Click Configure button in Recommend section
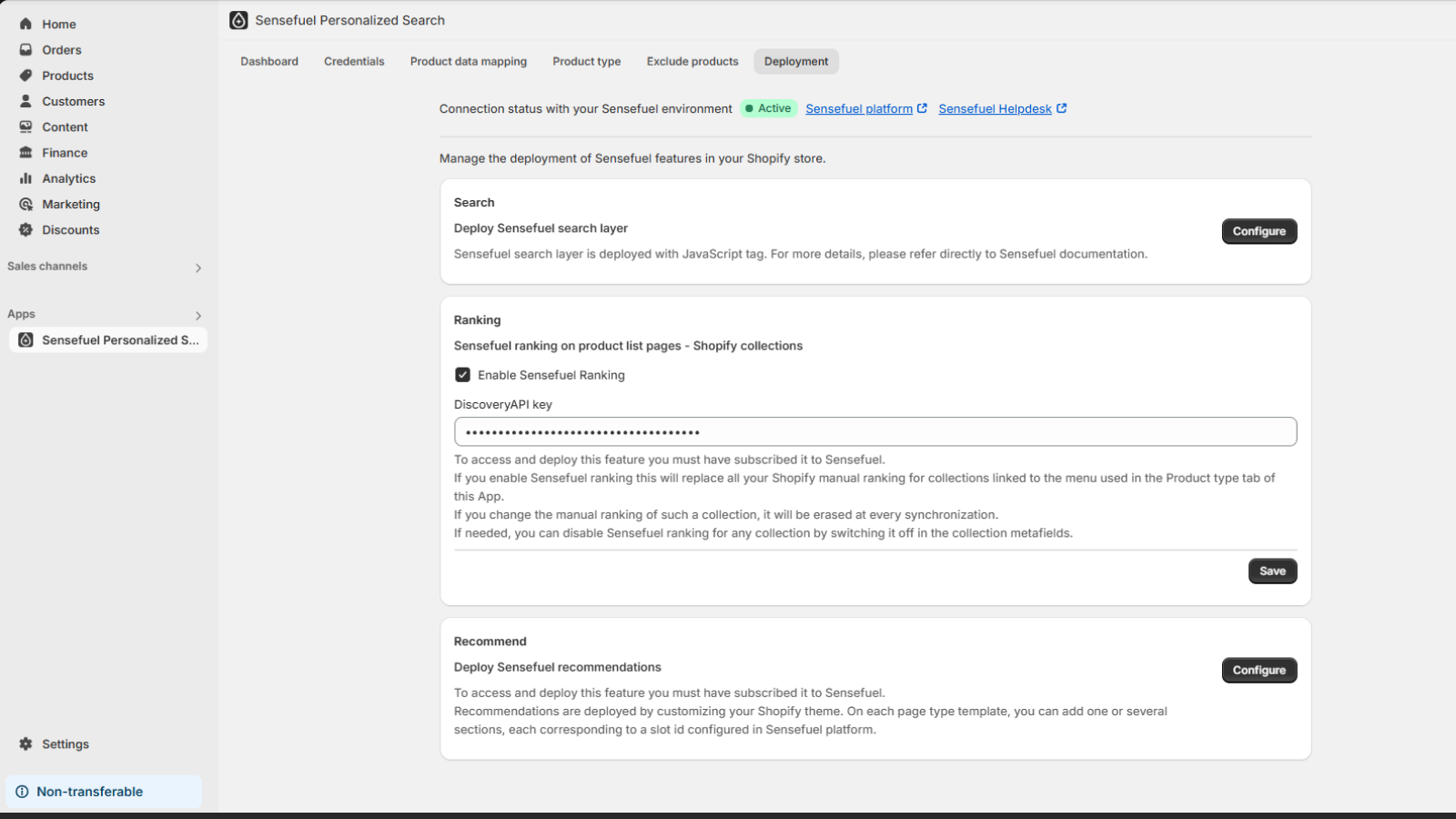 click(1259, 670)
